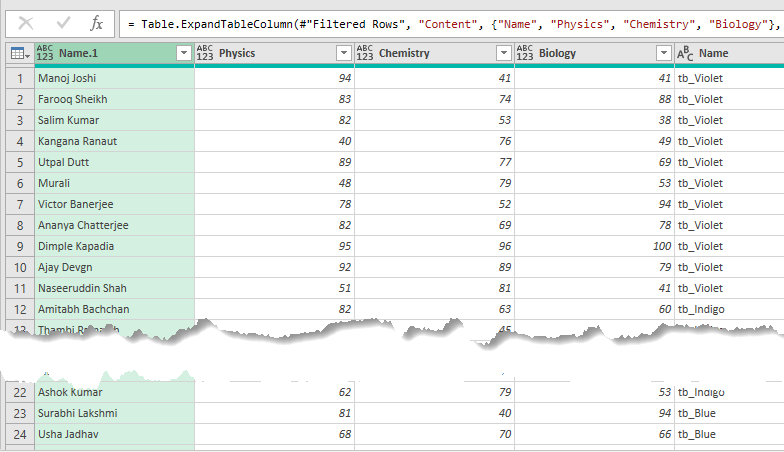The height and width of the screenshot is (452, 784).
Task: Open filter dropdown for Chemistry column
Action: (504, 53)
